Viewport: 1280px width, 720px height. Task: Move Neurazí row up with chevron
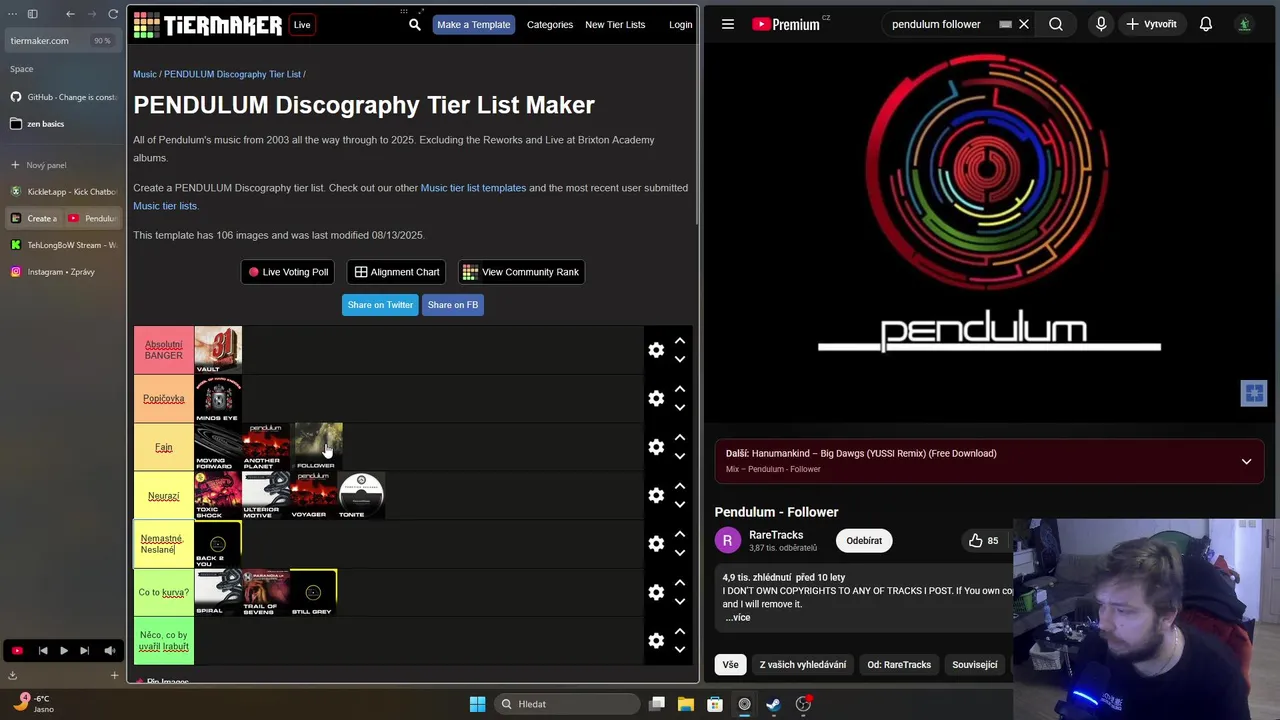[x=680, y=486]
